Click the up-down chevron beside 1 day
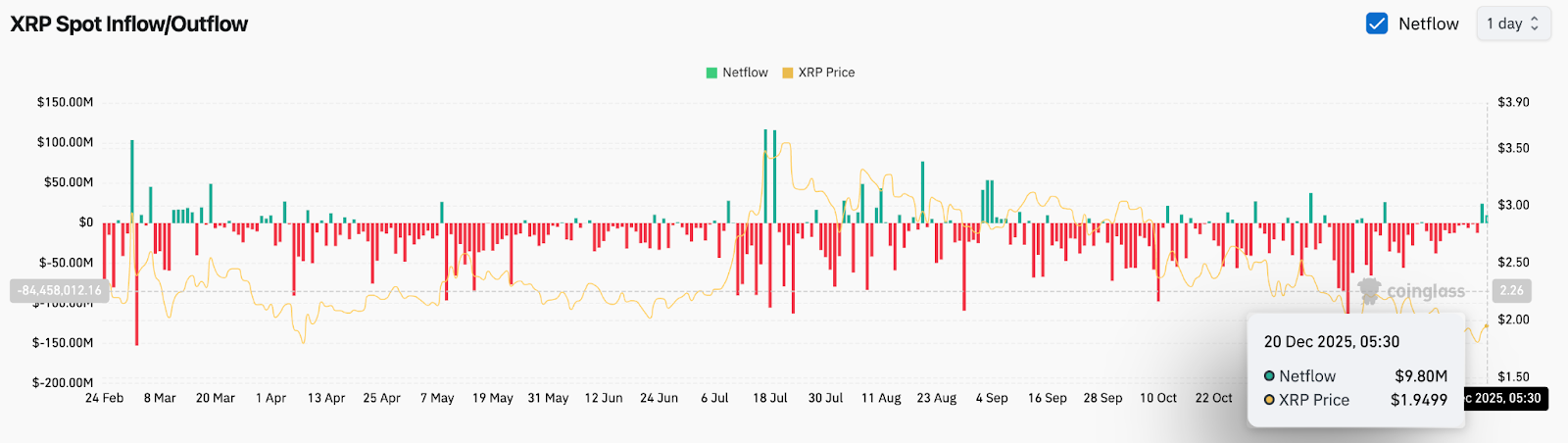Viewport: 1568px width, 443px height. [1535, 24]
